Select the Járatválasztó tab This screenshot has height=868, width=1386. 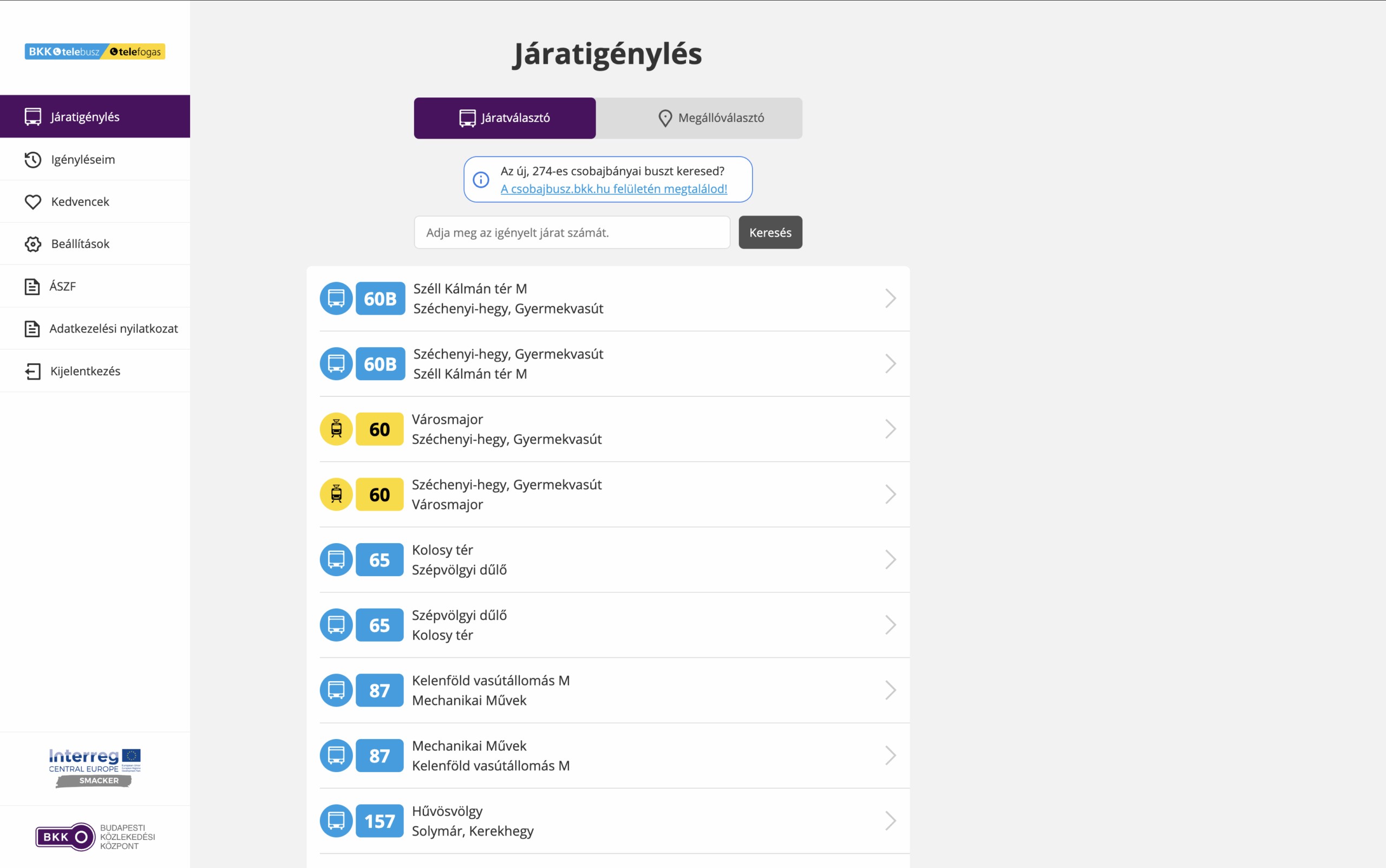tap(505, 118)
